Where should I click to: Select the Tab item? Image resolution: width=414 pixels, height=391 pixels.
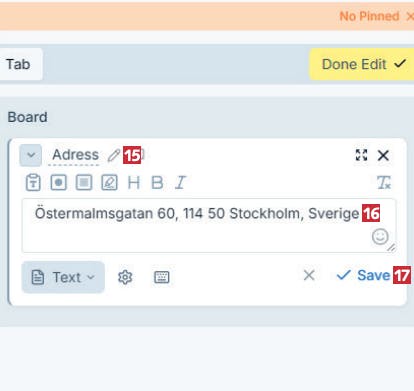click(18, 64)
